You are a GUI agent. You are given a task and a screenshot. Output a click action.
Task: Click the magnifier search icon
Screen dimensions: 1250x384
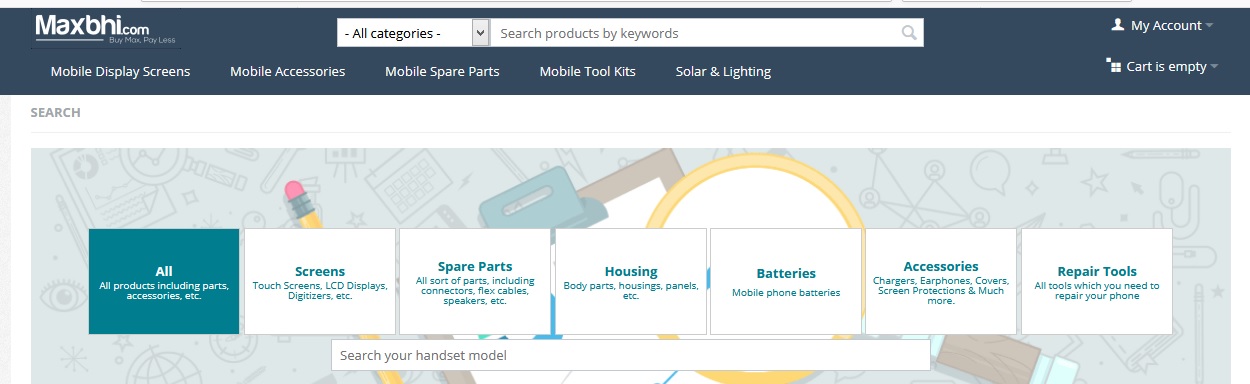point(909,33)
